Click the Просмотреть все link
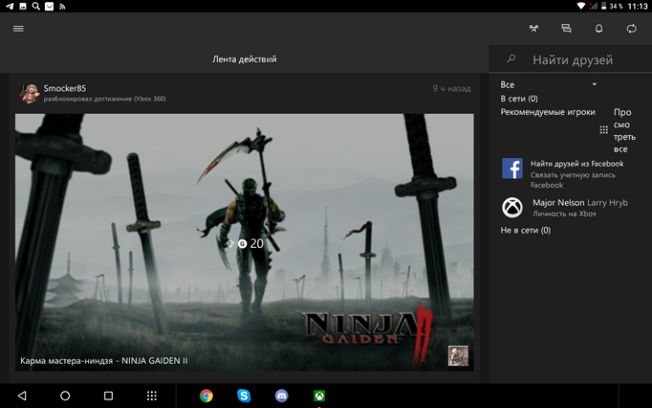 tap(625, 131)
